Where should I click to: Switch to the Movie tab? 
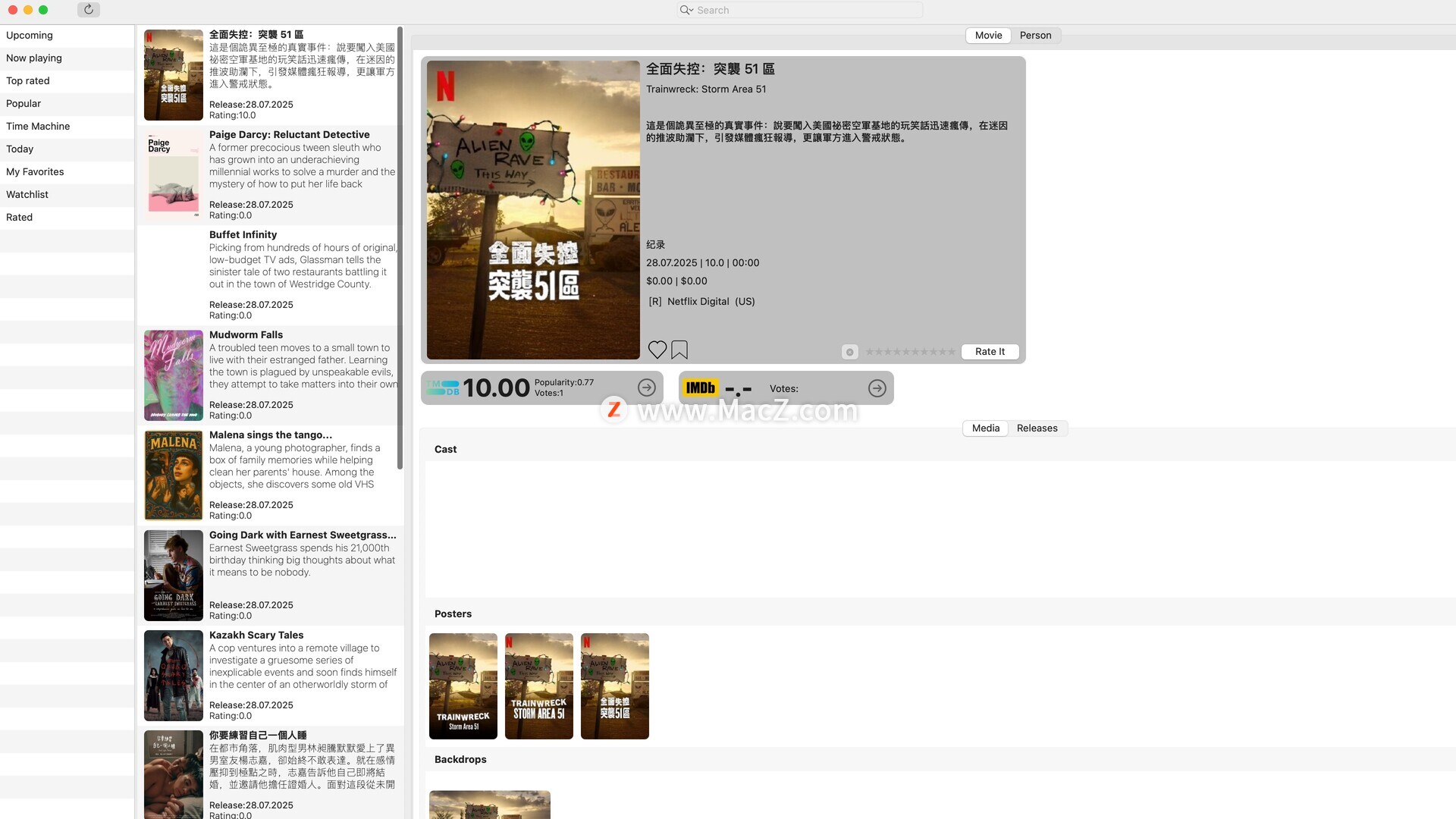coord(988,36)
